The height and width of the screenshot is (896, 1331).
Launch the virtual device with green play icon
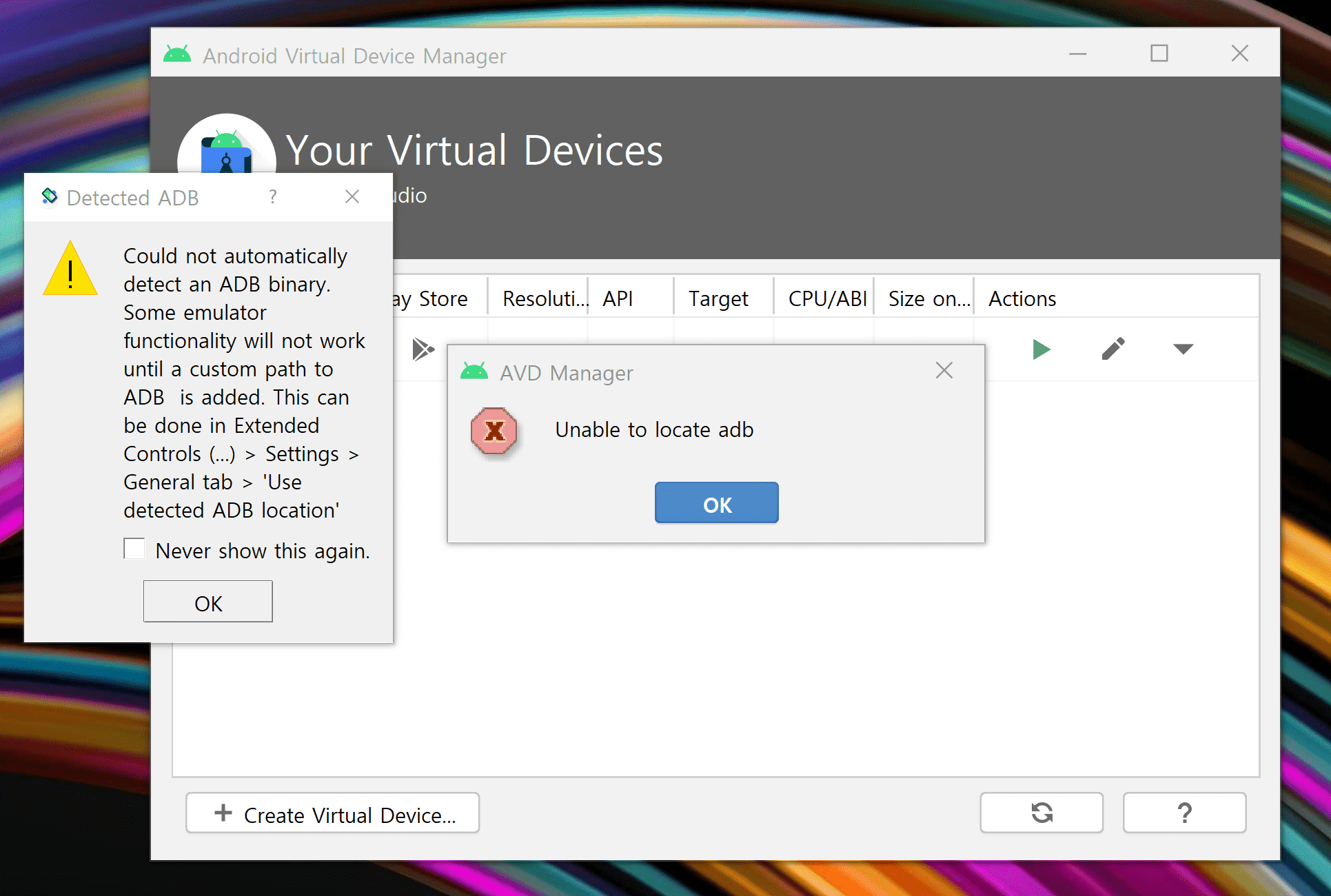1041,349
